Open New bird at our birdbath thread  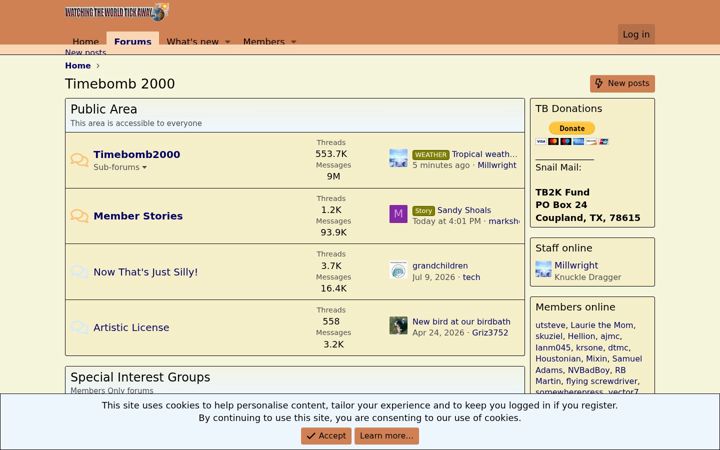click(x=461, y=322)
